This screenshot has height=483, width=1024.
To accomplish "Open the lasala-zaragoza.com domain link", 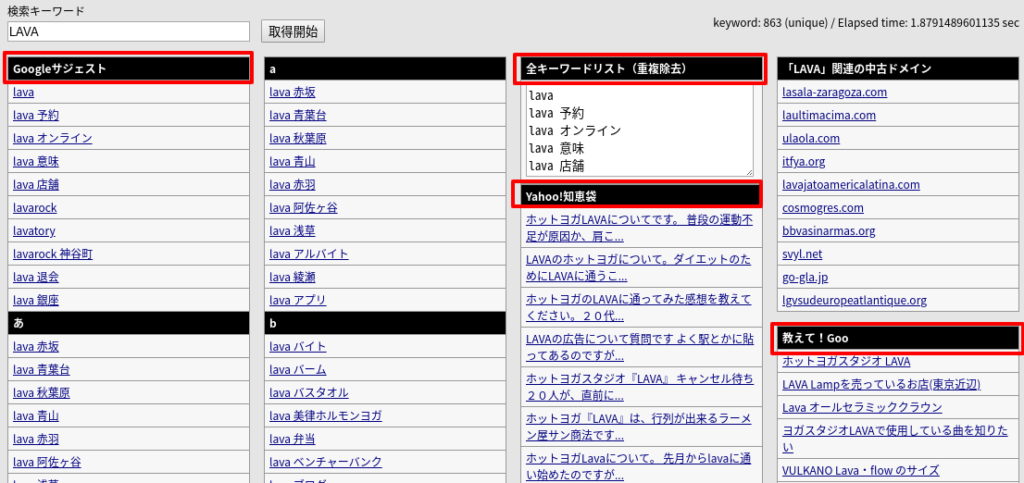I will [x=835, y=92].
